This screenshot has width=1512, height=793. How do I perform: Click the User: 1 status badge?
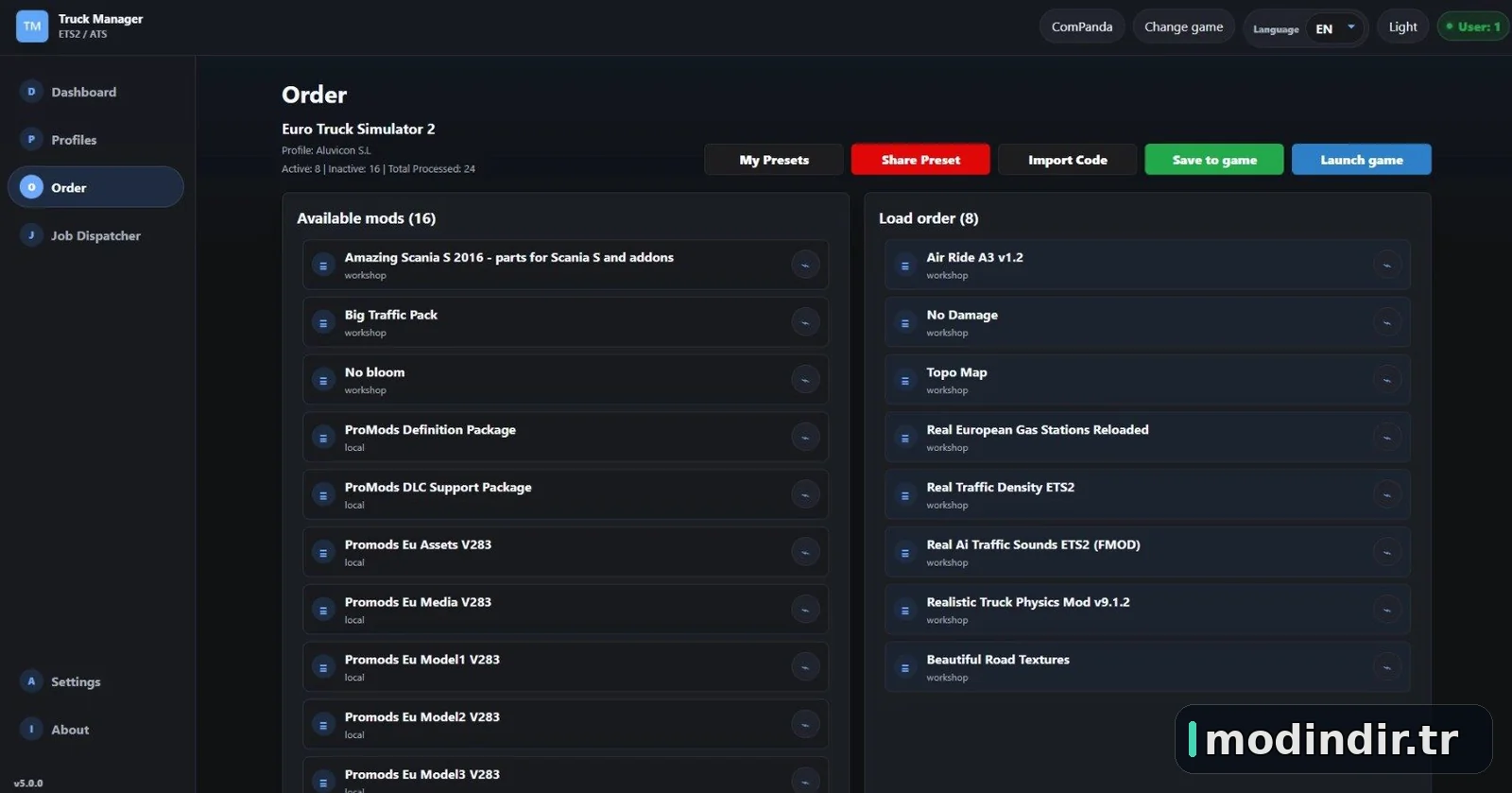click(1472, 26)
